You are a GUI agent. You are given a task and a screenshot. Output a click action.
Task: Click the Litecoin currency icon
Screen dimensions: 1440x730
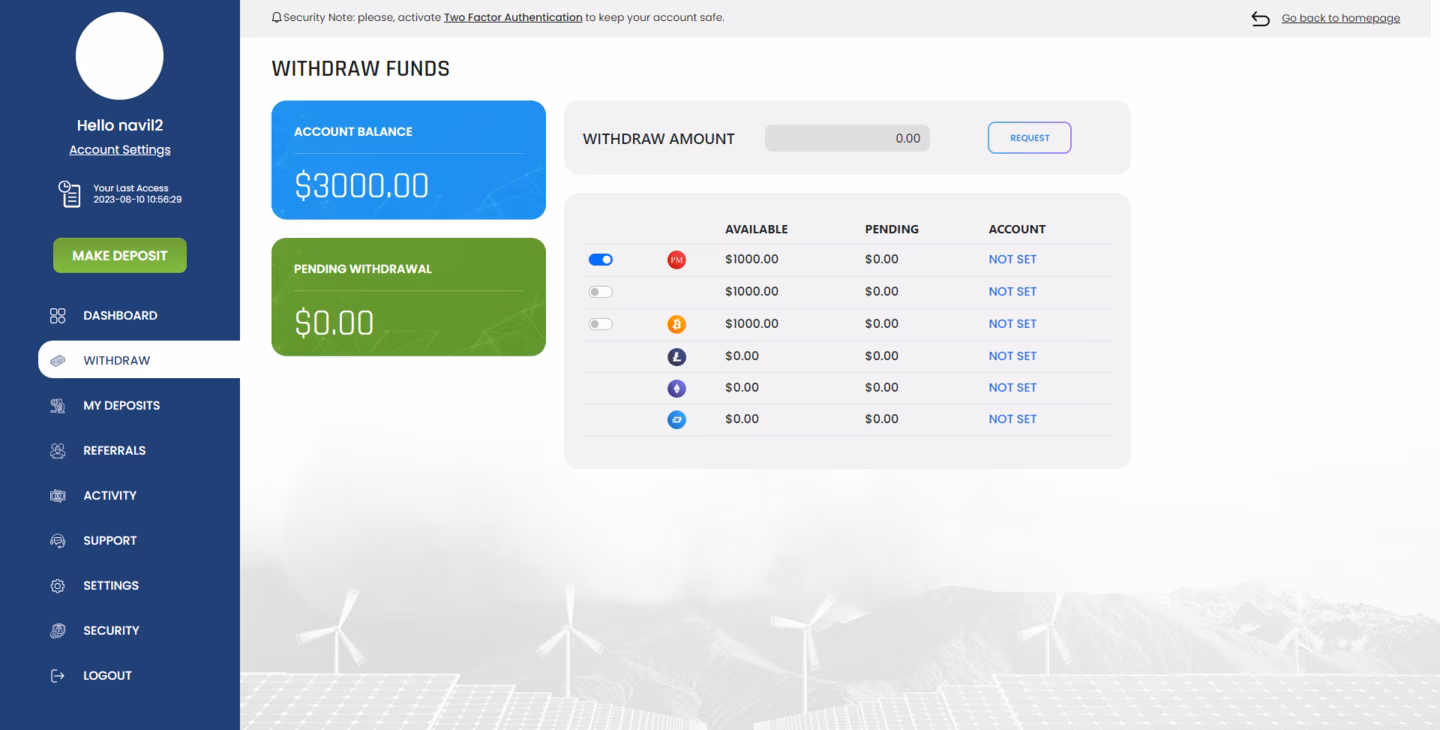click(x=676, y=356)
